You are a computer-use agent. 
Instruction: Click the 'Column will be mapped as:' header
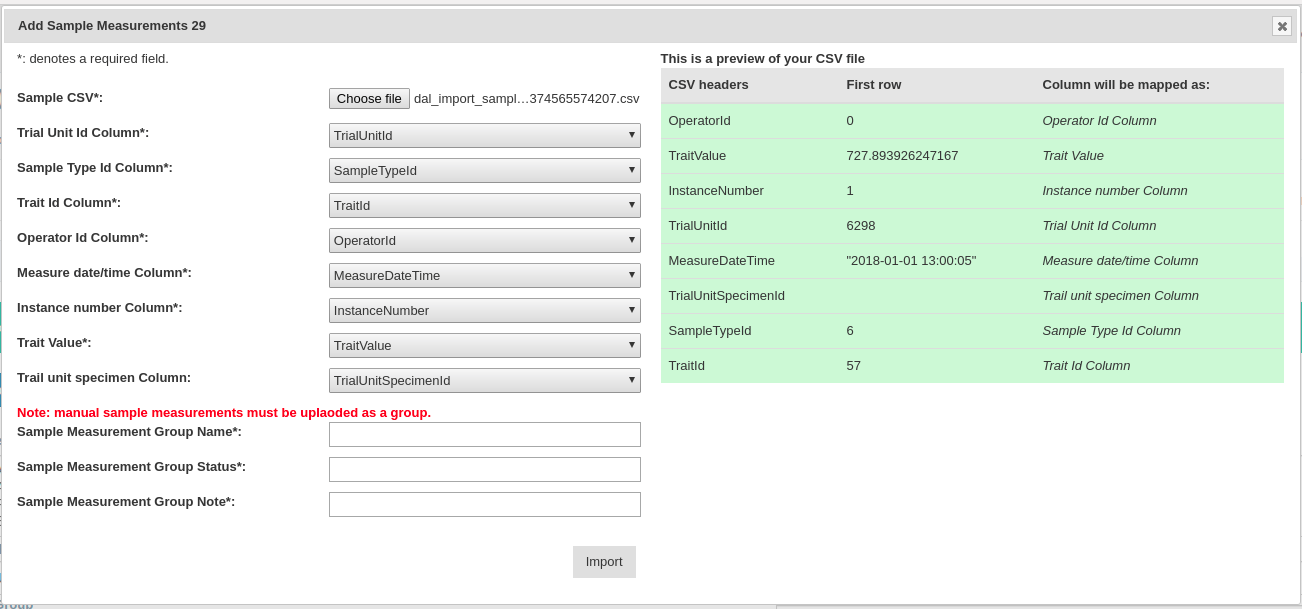[x=1125, y=85]
